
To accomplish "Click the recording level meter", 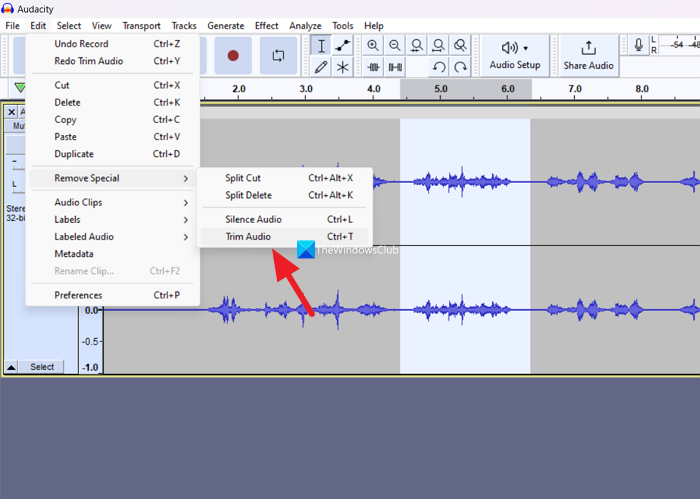I will [679, 45].
